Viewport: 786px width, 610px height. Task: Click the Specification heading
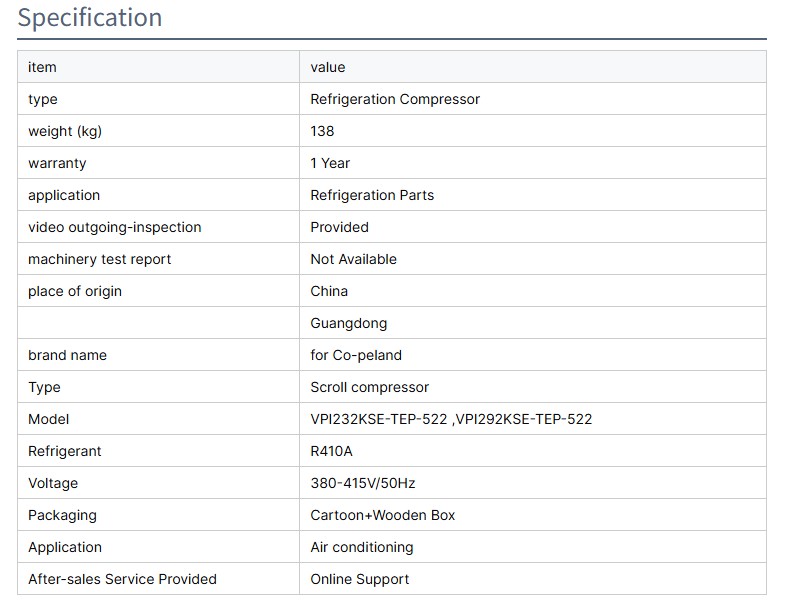click(90, 18)
